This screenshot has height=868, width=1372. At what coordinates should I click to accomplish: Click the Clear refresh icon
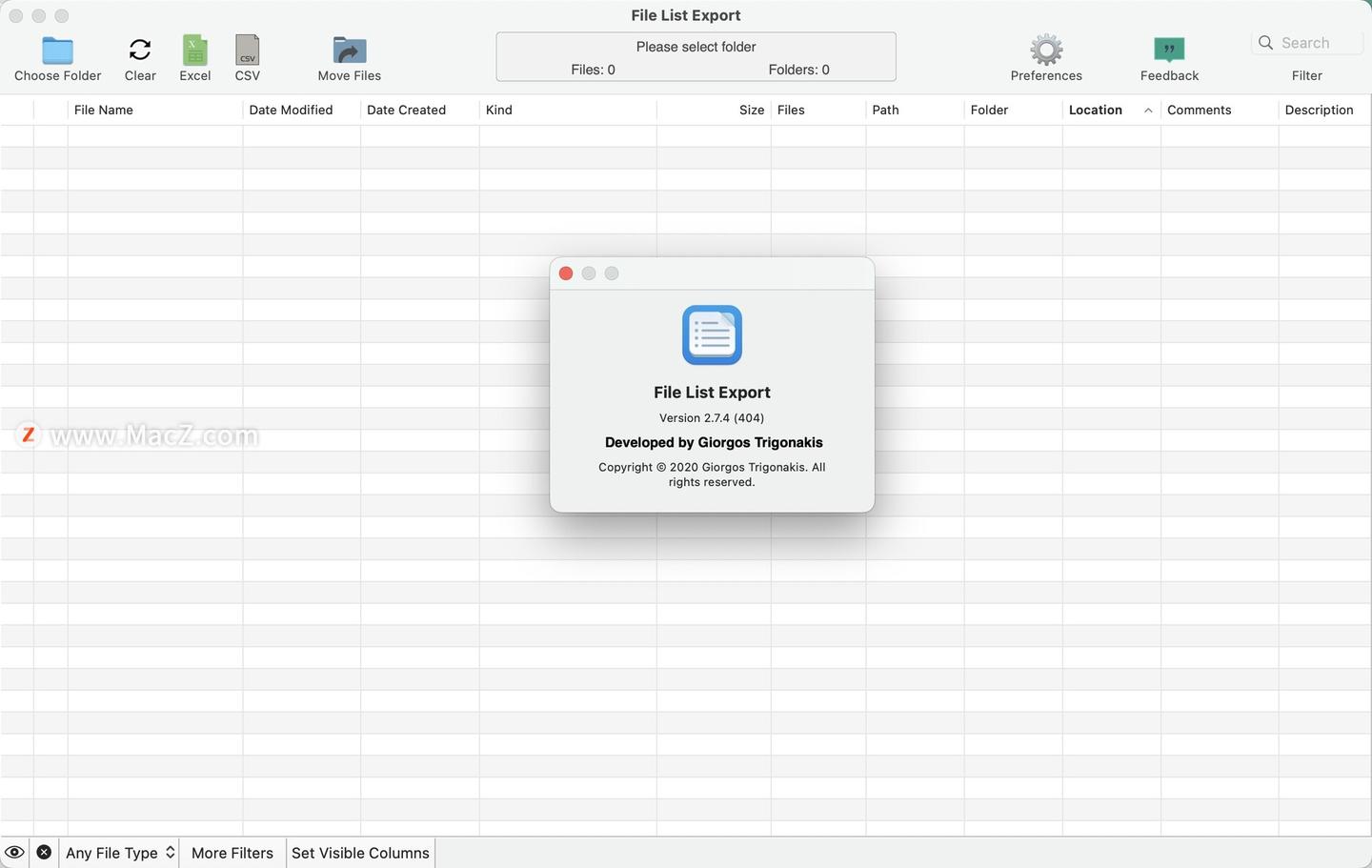139,49
